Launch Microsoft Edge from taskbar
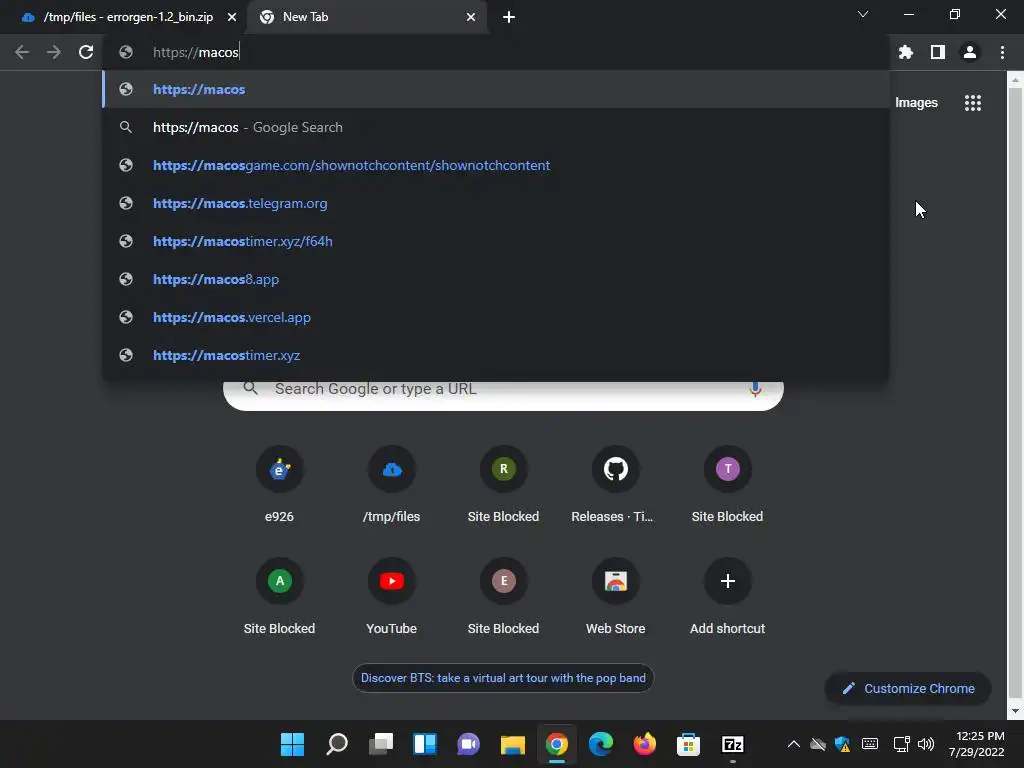Screen dimensions: 1024x768 [x=600, y=744]
